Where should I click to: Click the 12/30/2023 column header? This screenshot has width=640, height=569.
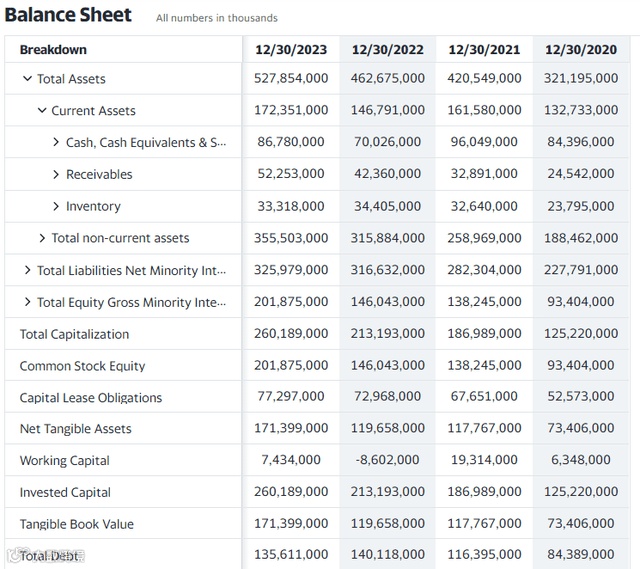pos(291,49)
